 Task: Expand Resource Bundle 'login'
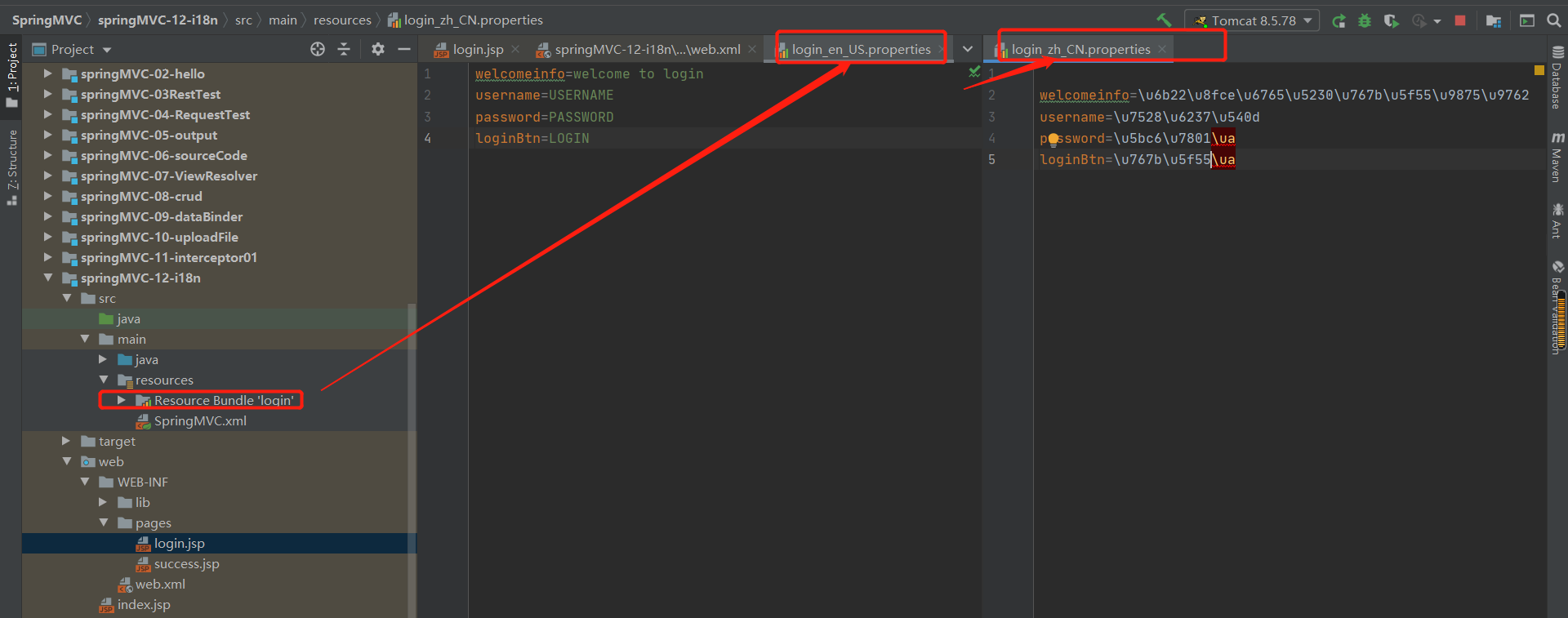pyautogui.click(x=122, y=400)
